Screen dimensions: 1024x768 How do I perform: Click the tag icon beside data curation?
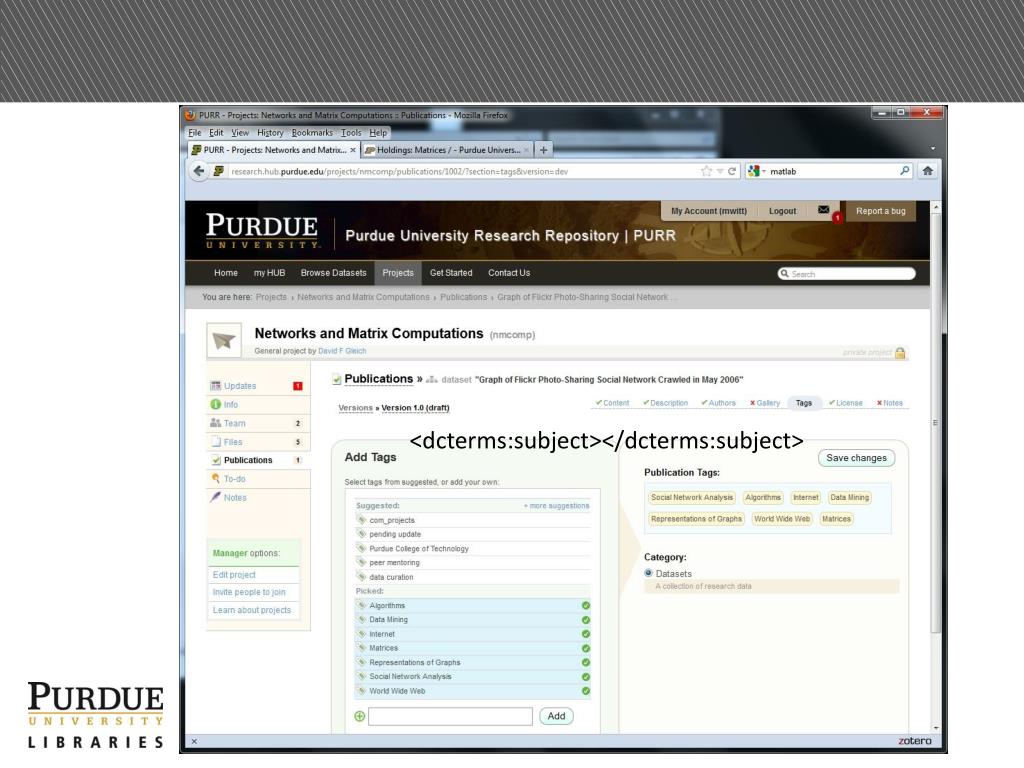coord(361,577)
